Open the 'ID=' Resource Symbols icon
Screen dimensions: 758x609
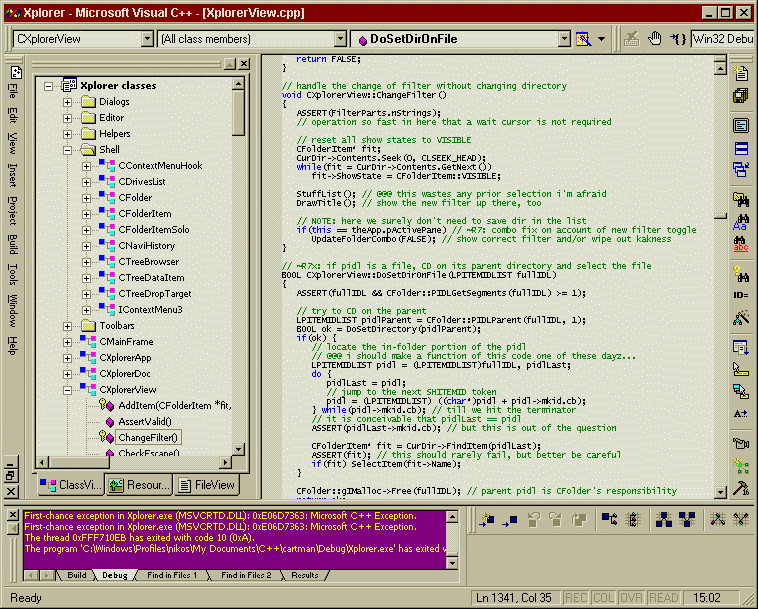click(741, 295)
